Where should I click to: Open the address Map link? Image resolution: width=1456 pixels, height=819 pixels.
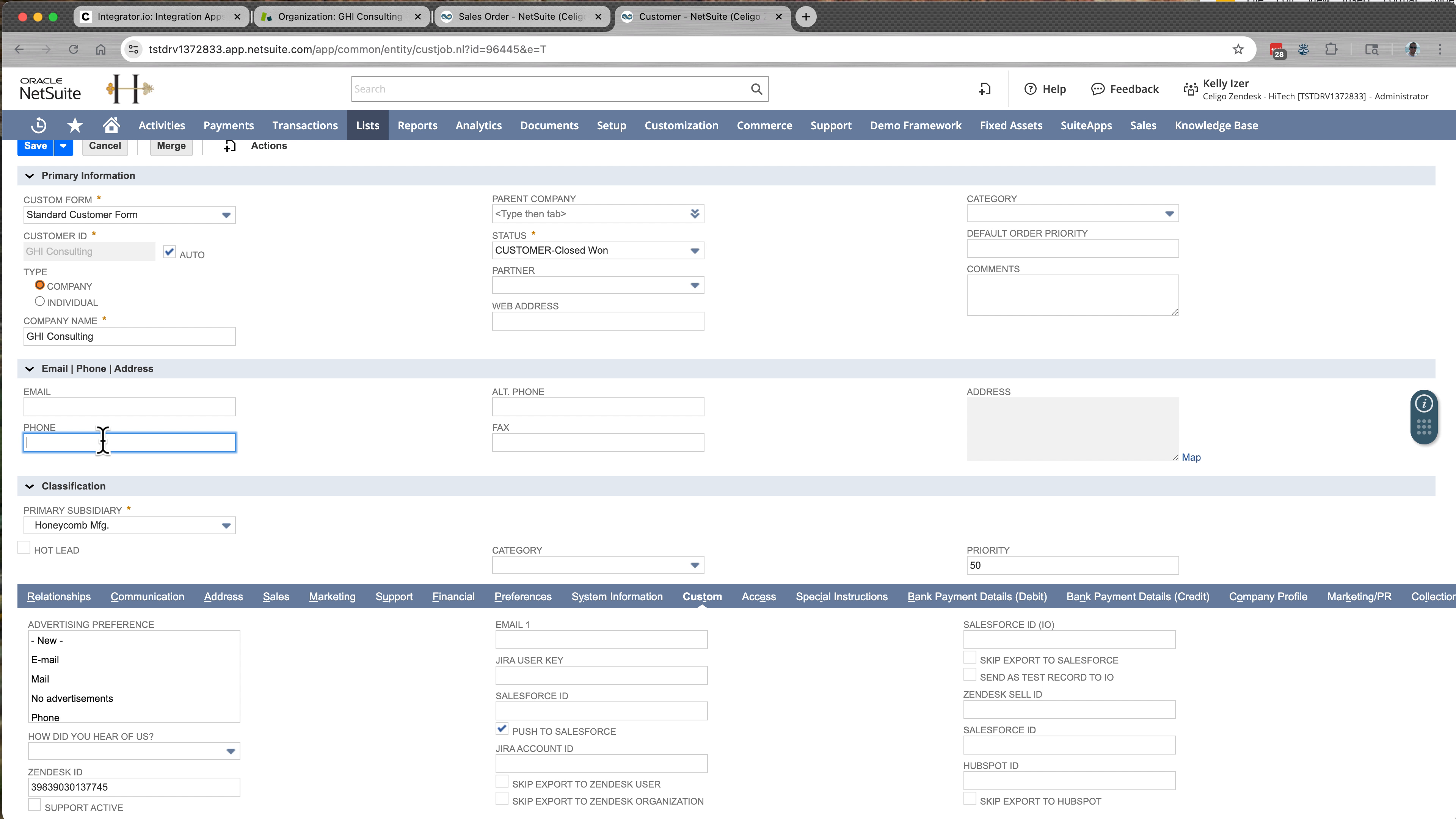(1191, 457)
